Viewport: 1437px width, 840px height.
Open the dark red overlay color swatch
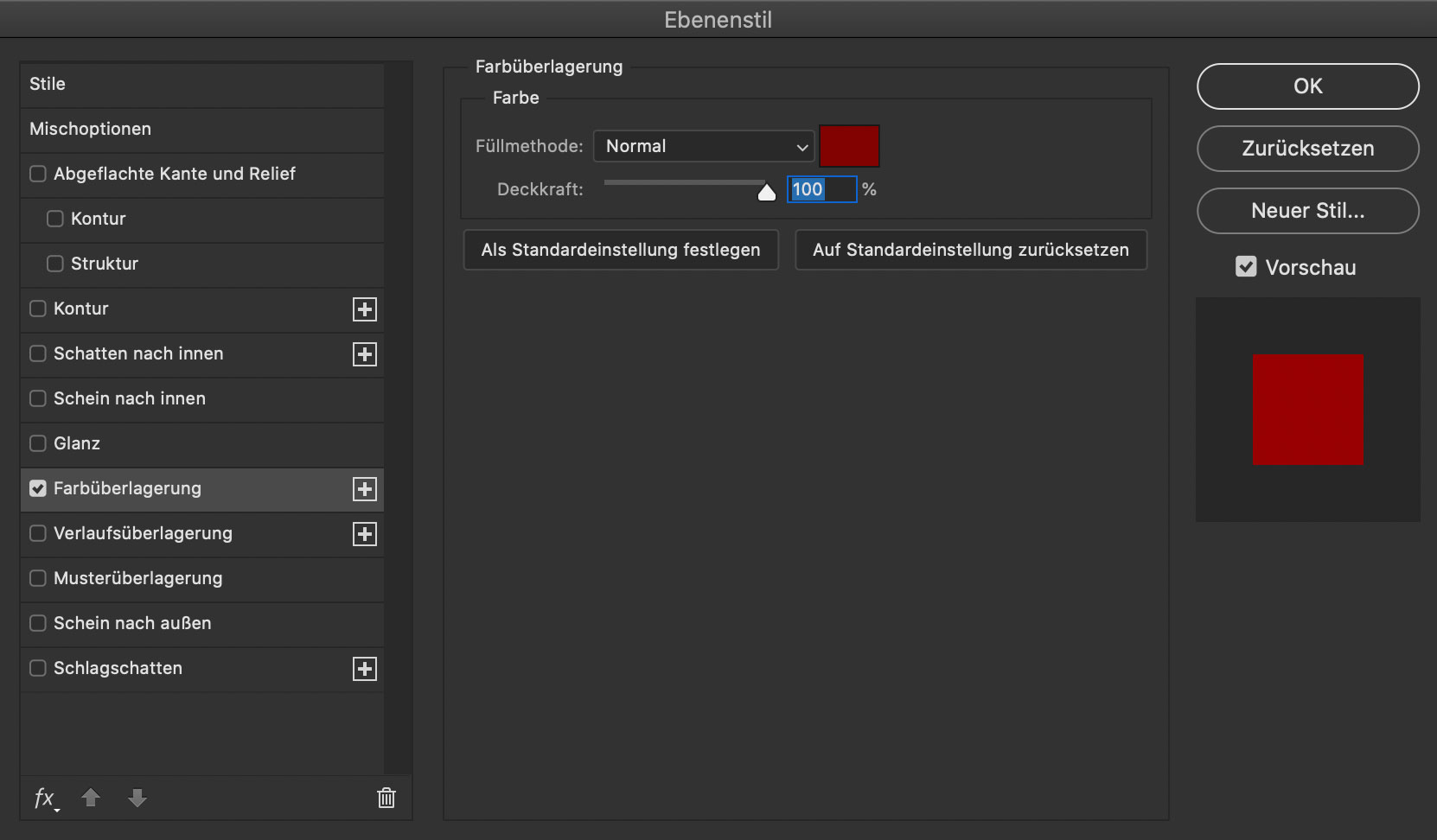(x=849, y=146)
